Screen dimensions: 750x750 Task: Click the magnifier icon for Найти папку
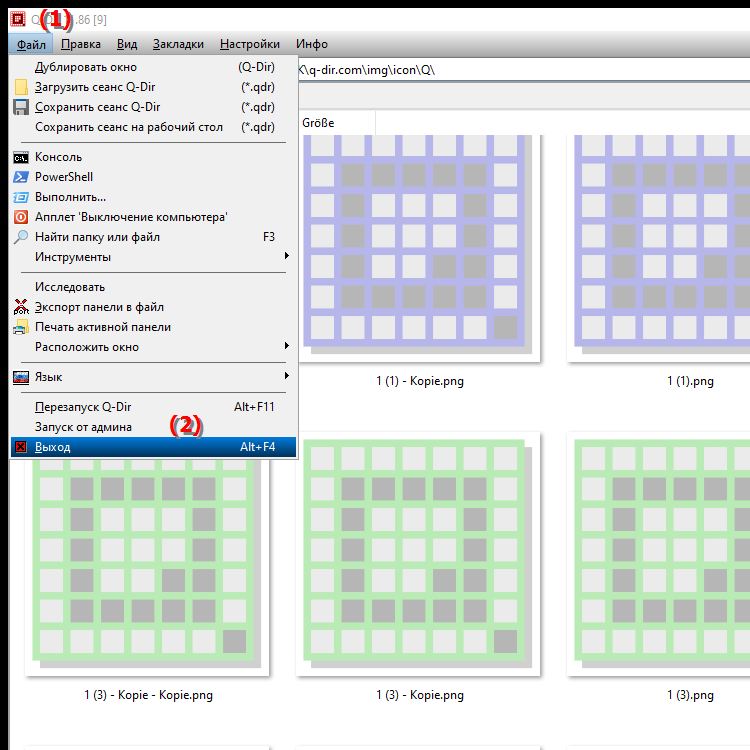pyautogui.click(x=21, y=237)
